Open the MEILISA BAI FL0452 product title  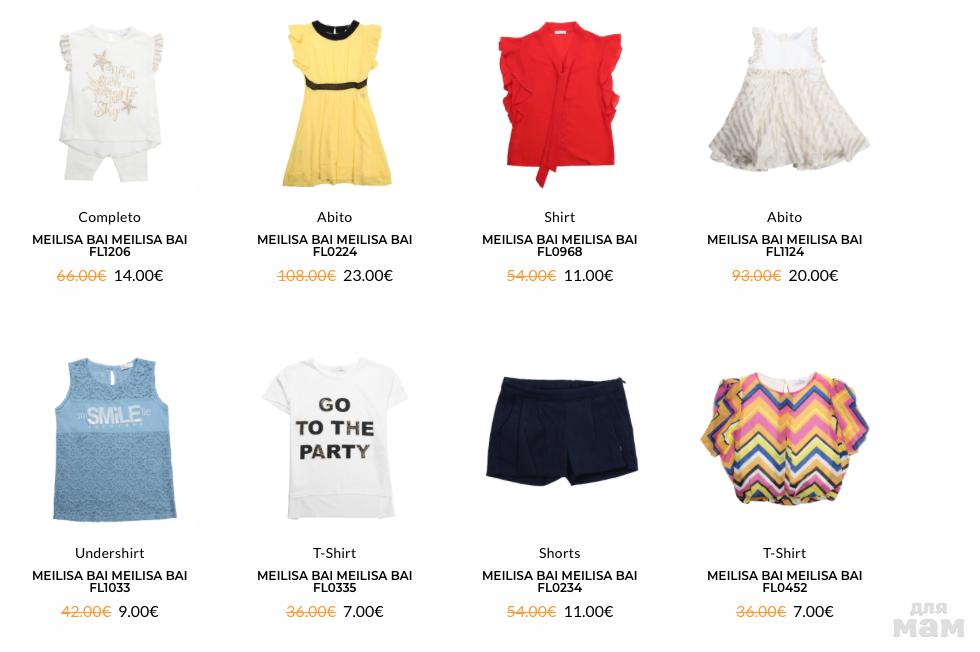coord(785,581)
